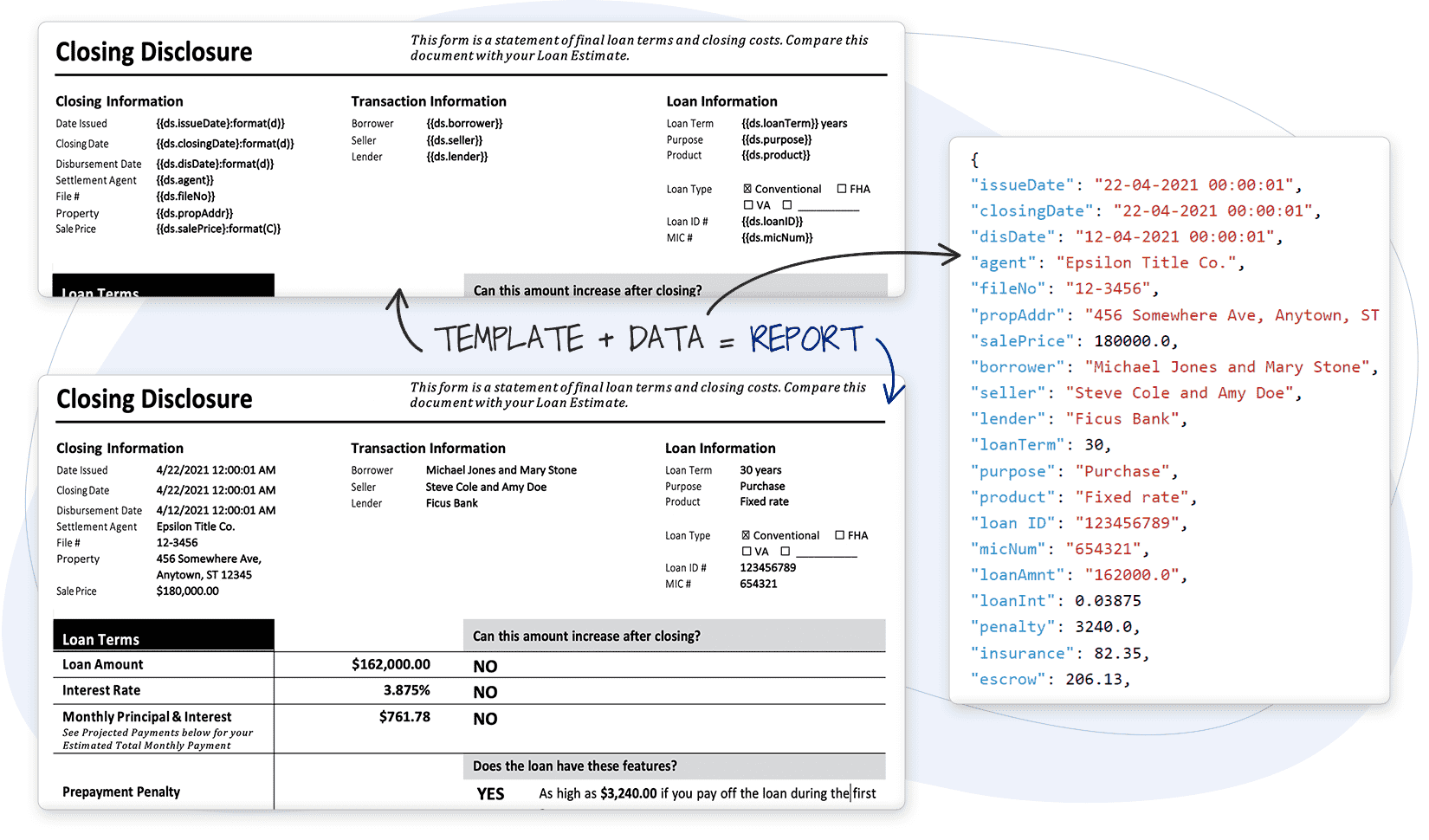
Task: Check FHA box in the template section
Action: tap(841, 188)
